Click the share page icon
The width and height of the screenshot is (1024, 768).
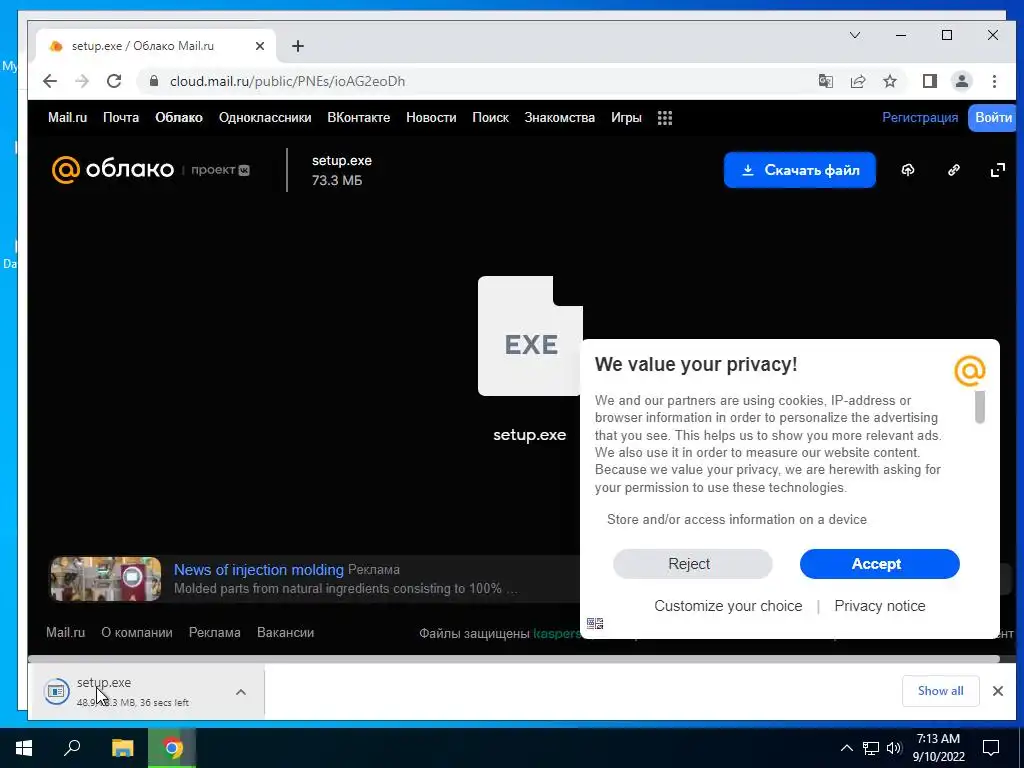click(x=857, y=81)
